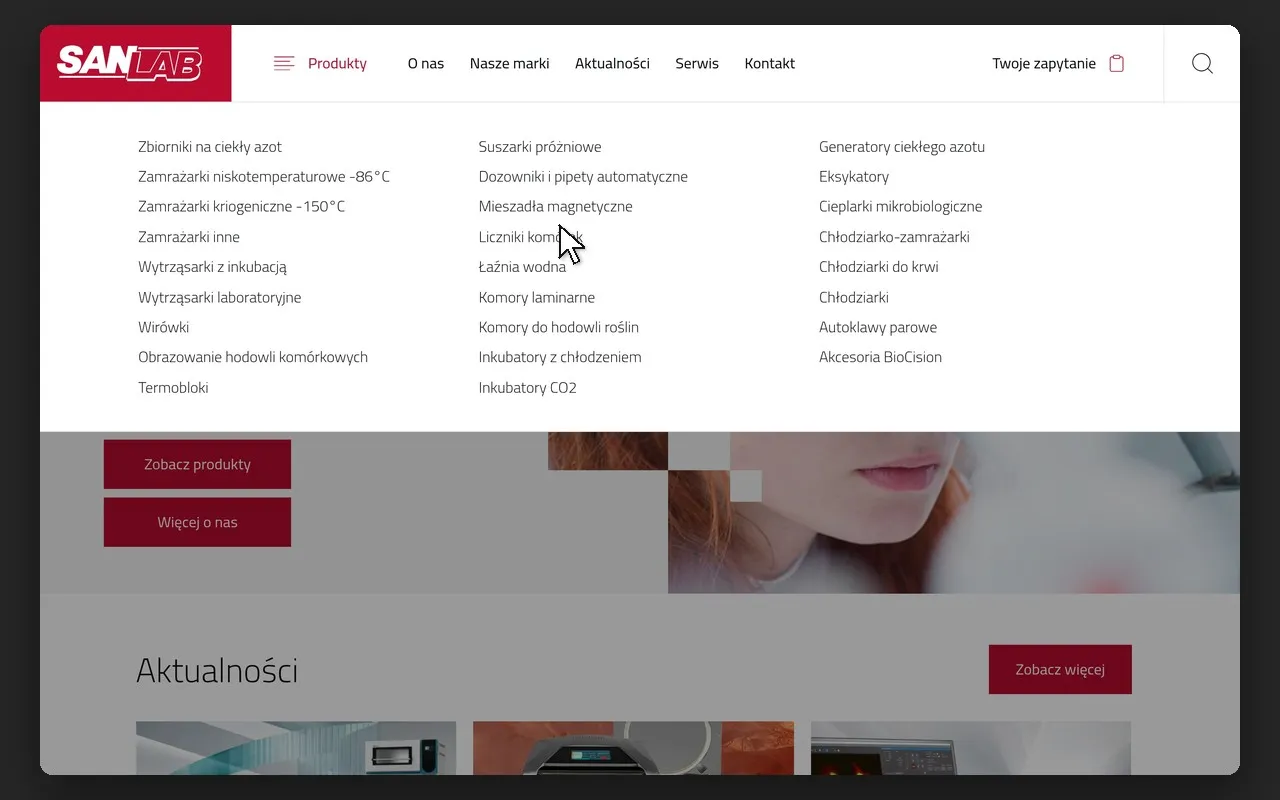
Task: Open Łaźnia wodna category
Action: point(522,267)
